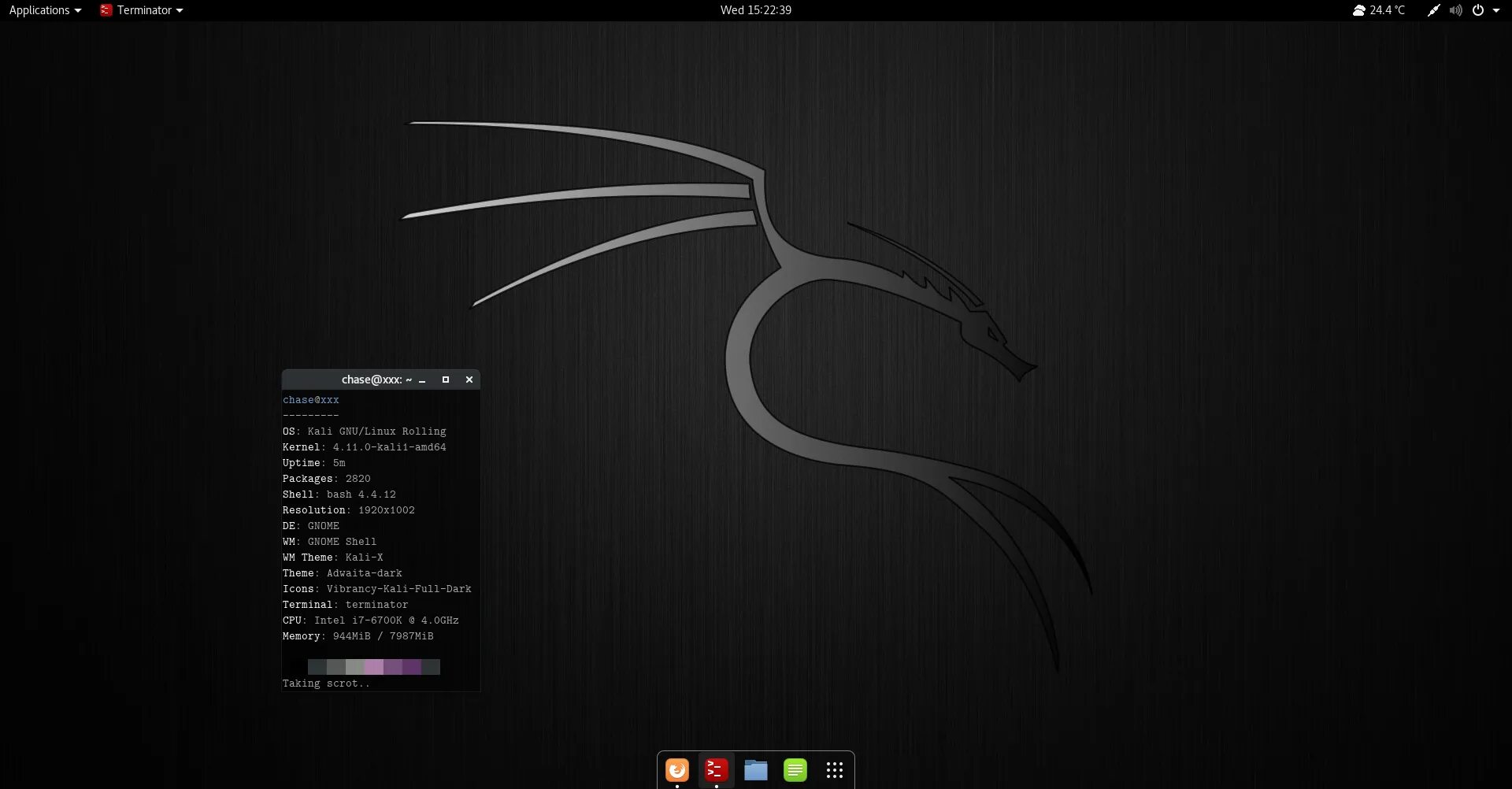Maximize the chase@xxx terminal window
This screenshot has width=1512, height=789.
(x=446, y=380)
